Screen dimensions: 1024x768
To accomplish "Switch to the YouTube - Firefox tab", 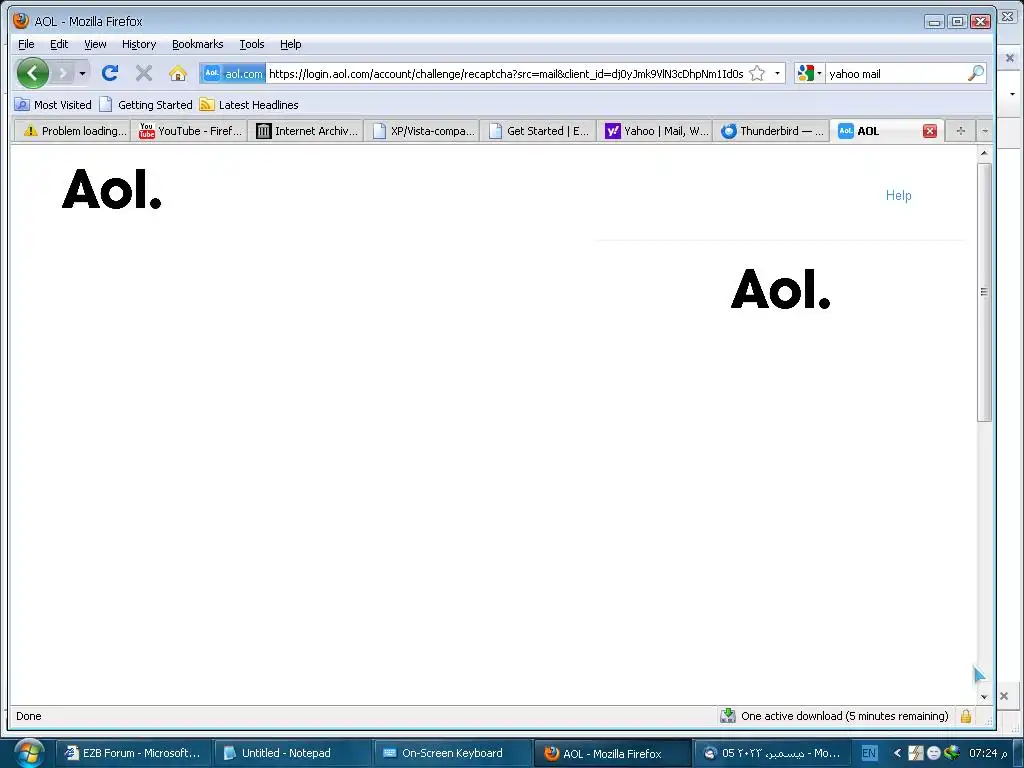I will point(189,131).
